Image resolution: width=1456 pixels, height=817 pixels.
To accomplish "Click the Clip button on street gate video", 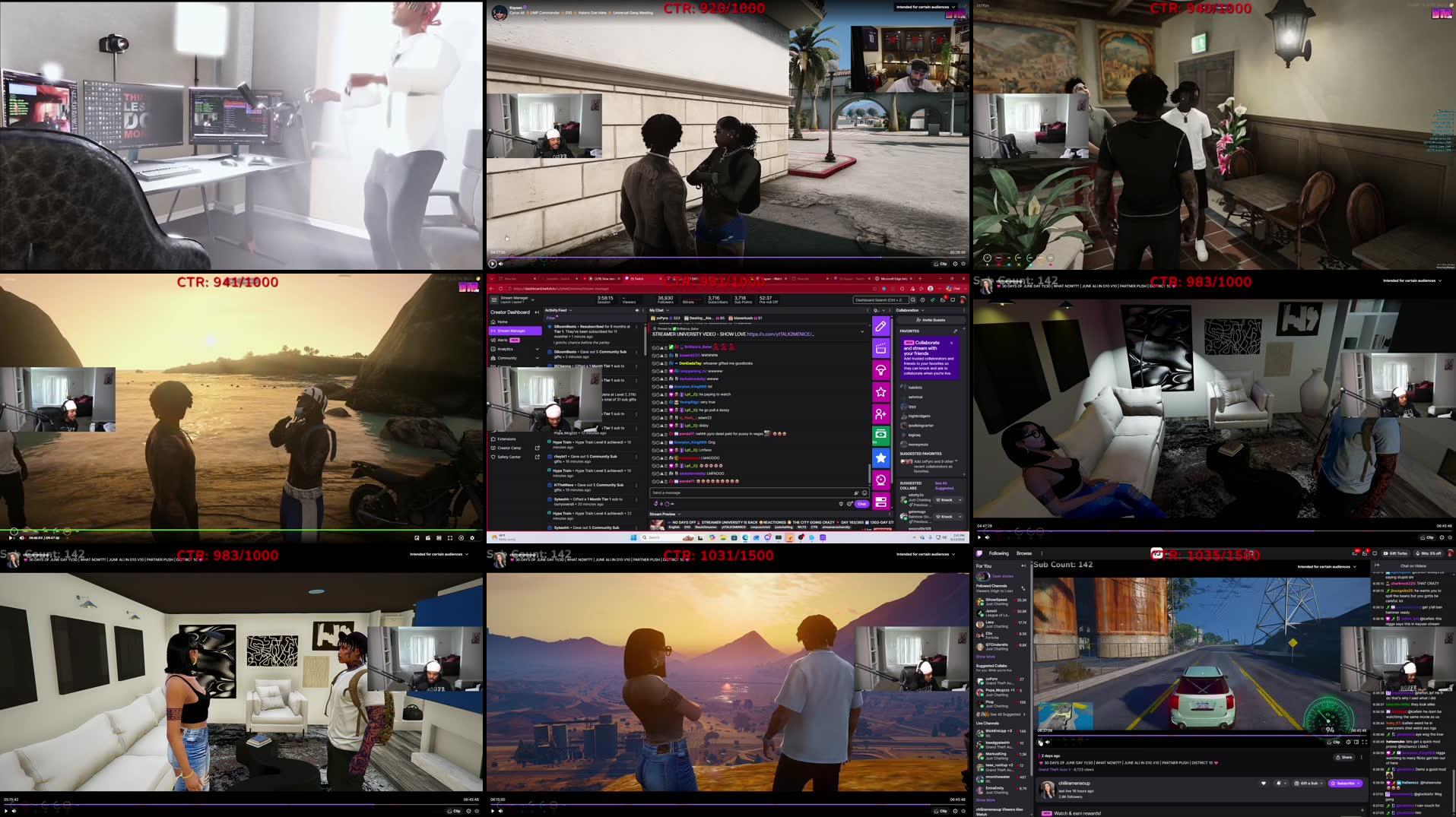I will 941,264.
